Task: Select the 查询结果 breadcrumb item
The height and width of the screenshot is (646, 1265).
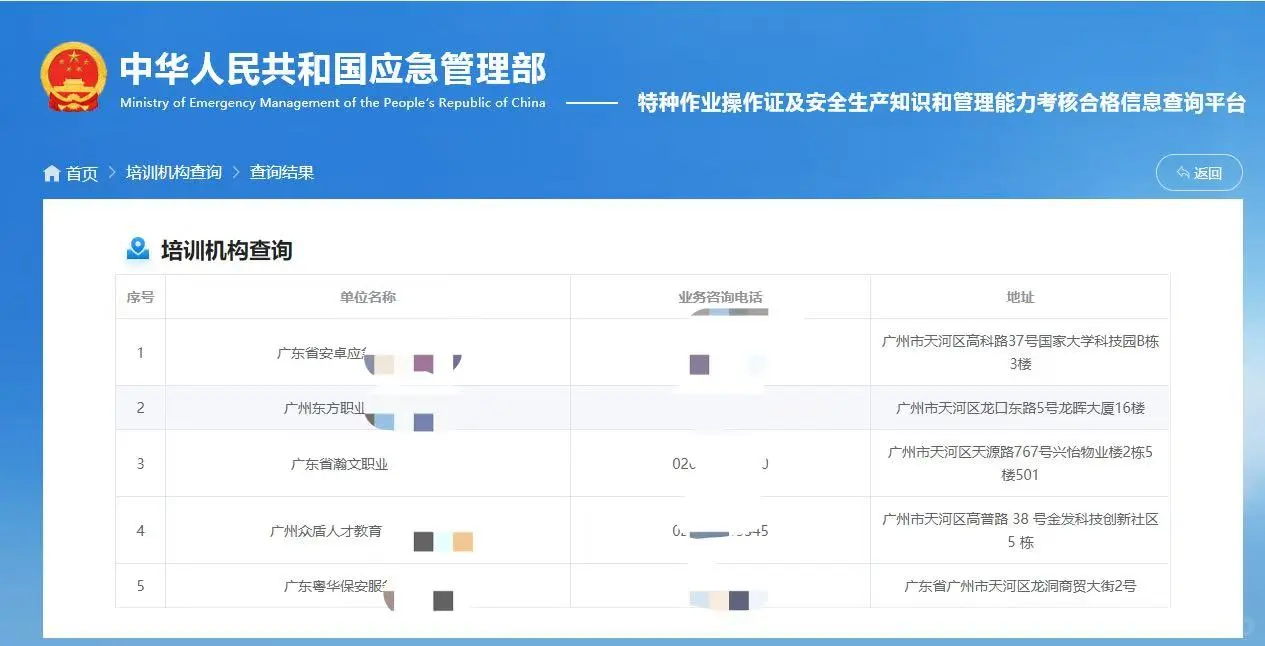Action: pos(281,172)
